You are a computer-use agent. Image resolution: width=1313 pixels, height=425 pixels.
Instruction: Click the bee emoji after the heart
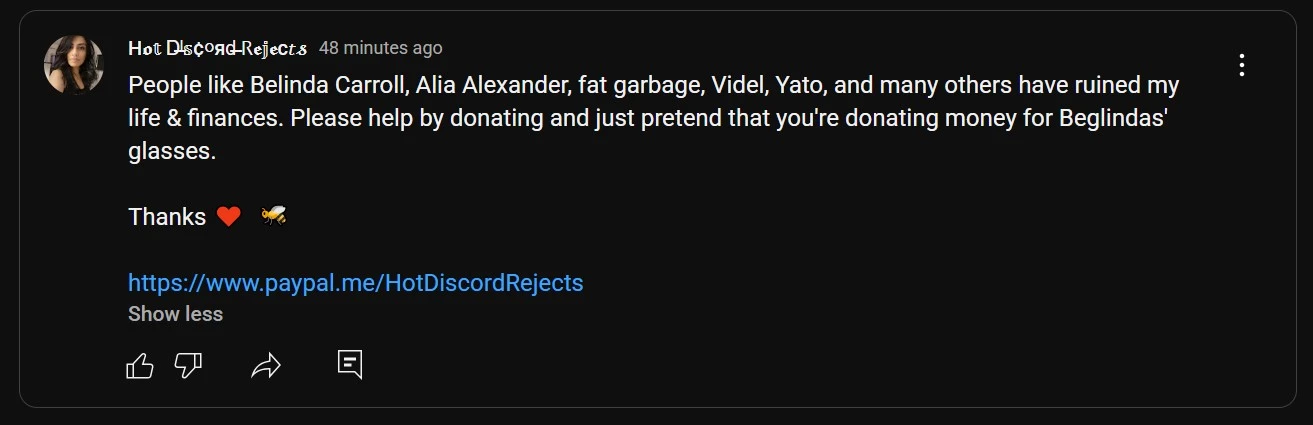(x=273, y=216)
